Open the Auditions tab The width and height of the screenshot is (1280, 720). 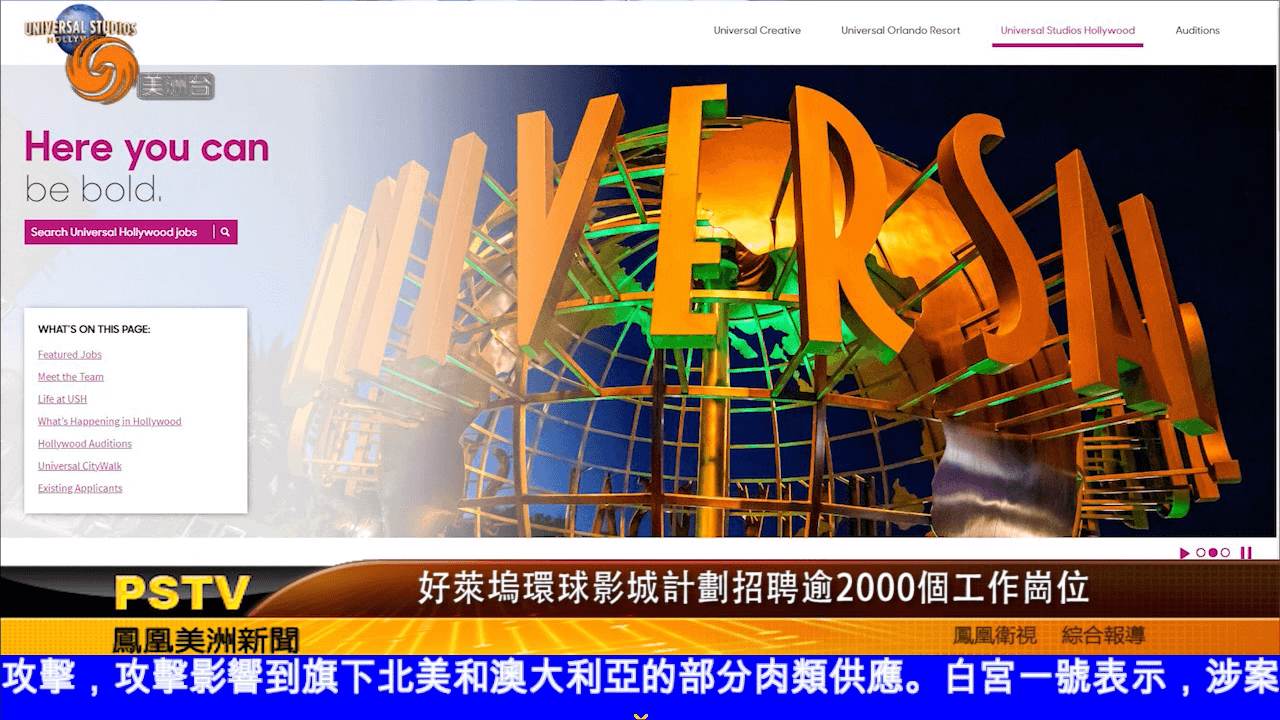tap(1197, 30)
